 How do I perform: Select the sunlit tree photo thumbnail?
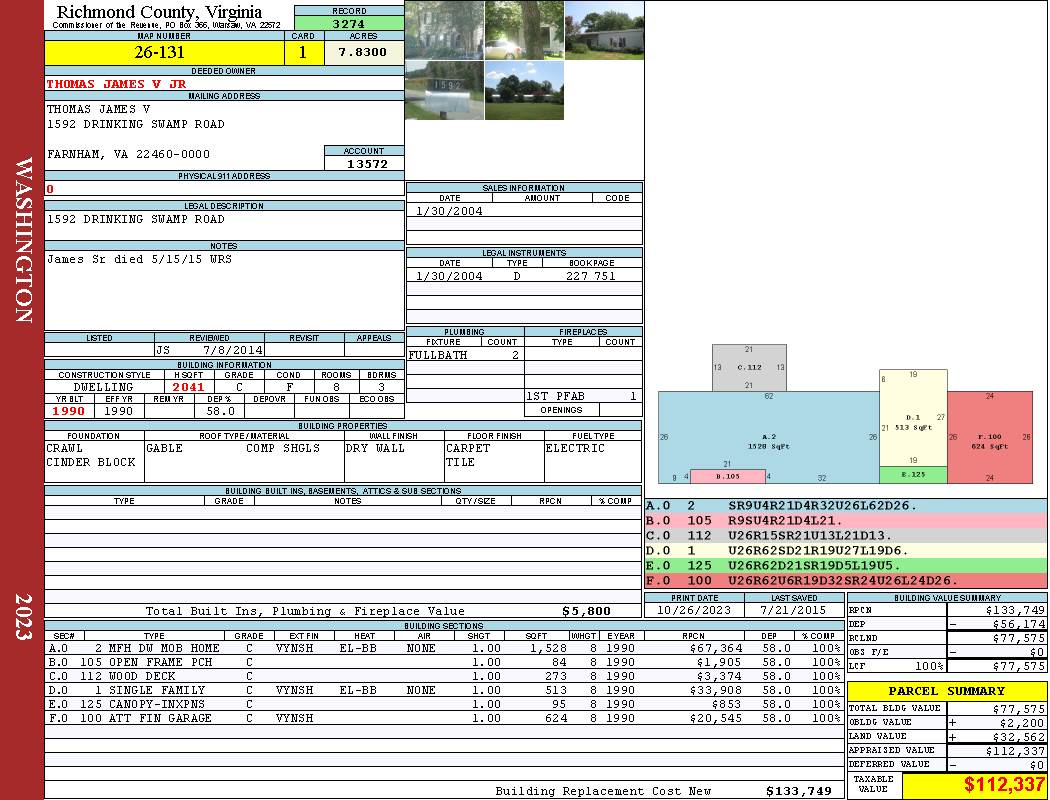(x=524, y=30)
